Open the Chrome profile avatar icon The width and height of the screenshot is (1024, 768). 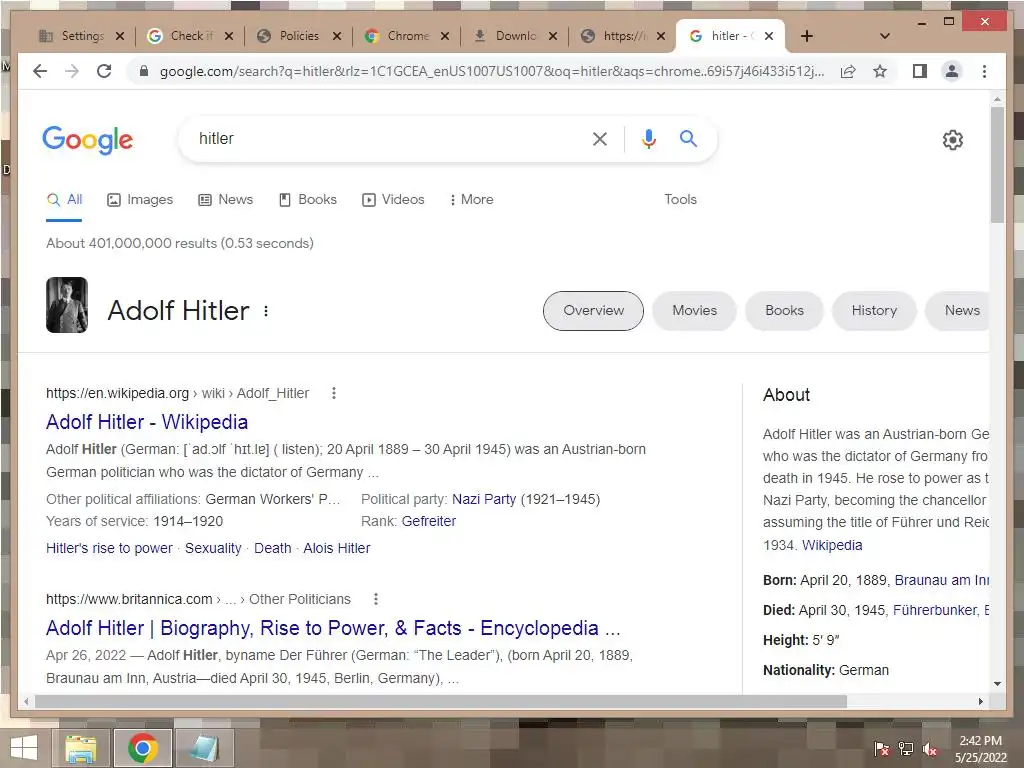point(952,71)
